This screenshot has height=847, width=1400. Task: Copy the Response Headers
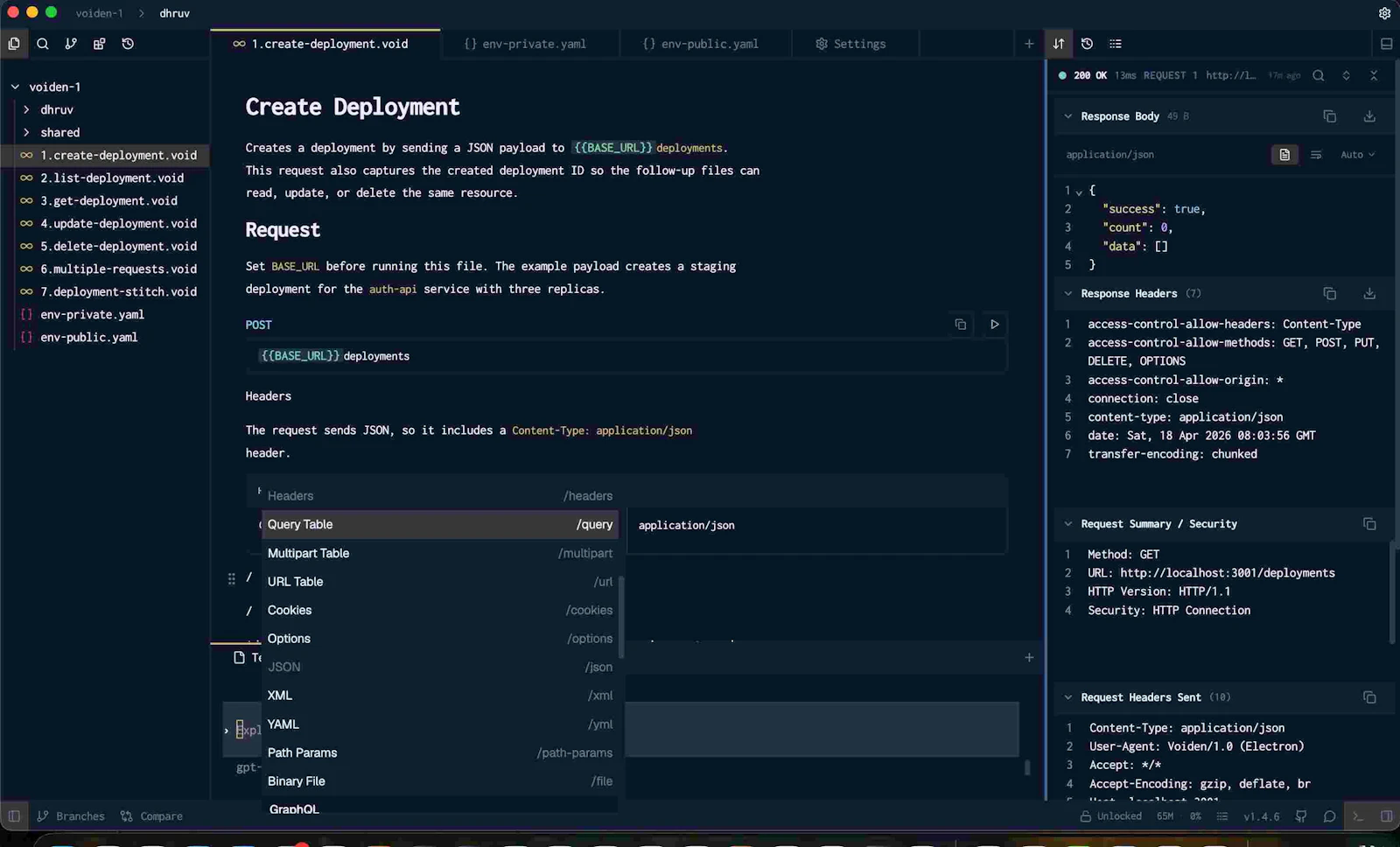pos(1329,294)
